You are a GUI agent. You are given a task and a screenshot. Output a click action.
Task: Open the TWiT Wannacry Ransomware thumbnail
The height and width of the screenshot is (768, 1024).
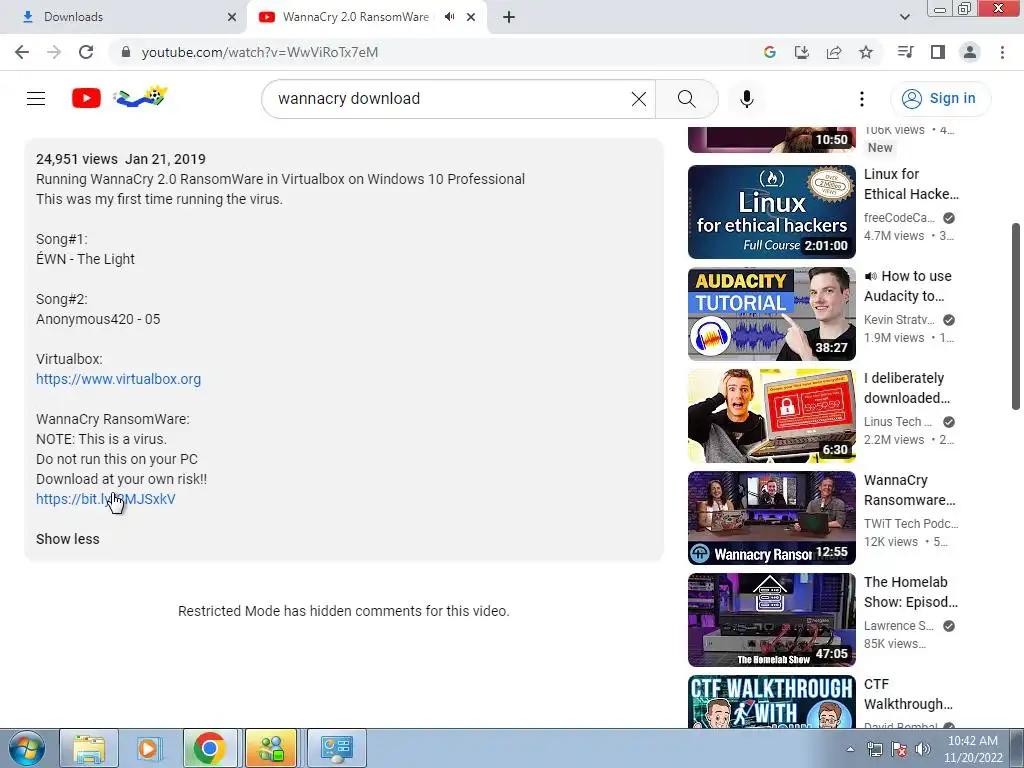(771, 517)
